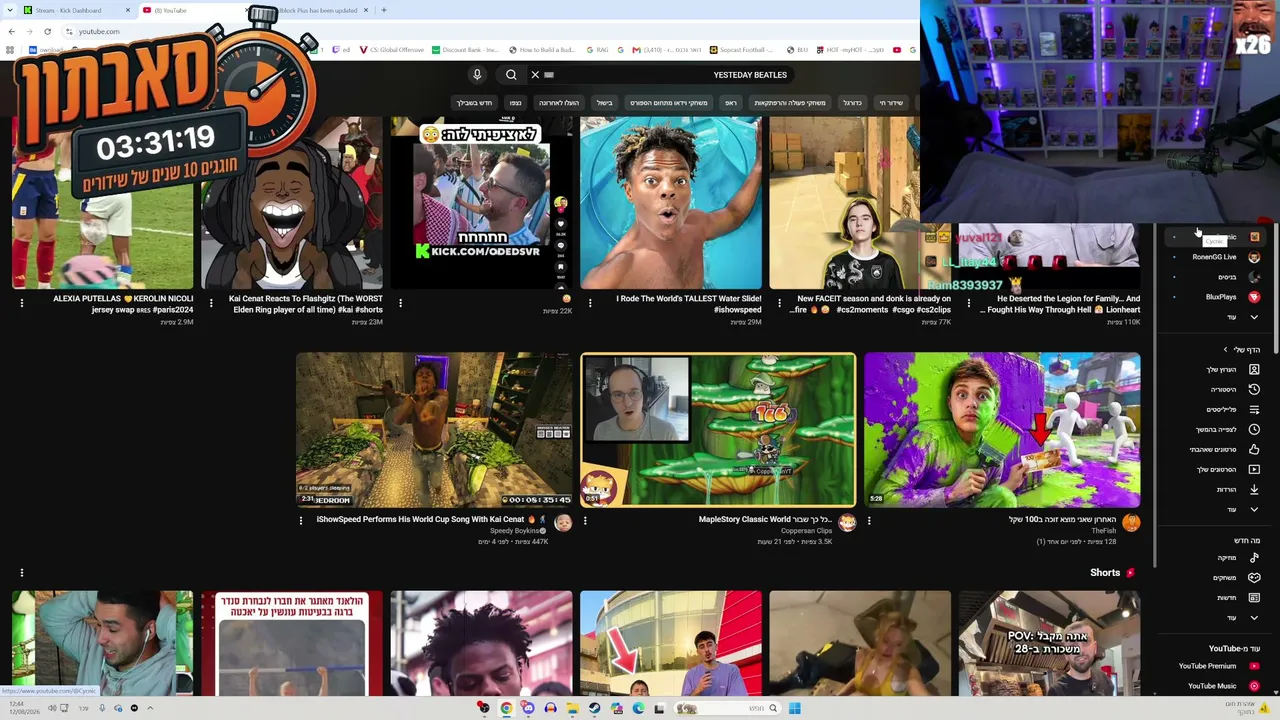Screen dimensions: 1280x720
Task: Select the משחקי וידאו מתחום הספורט chip
Action: 668,103
